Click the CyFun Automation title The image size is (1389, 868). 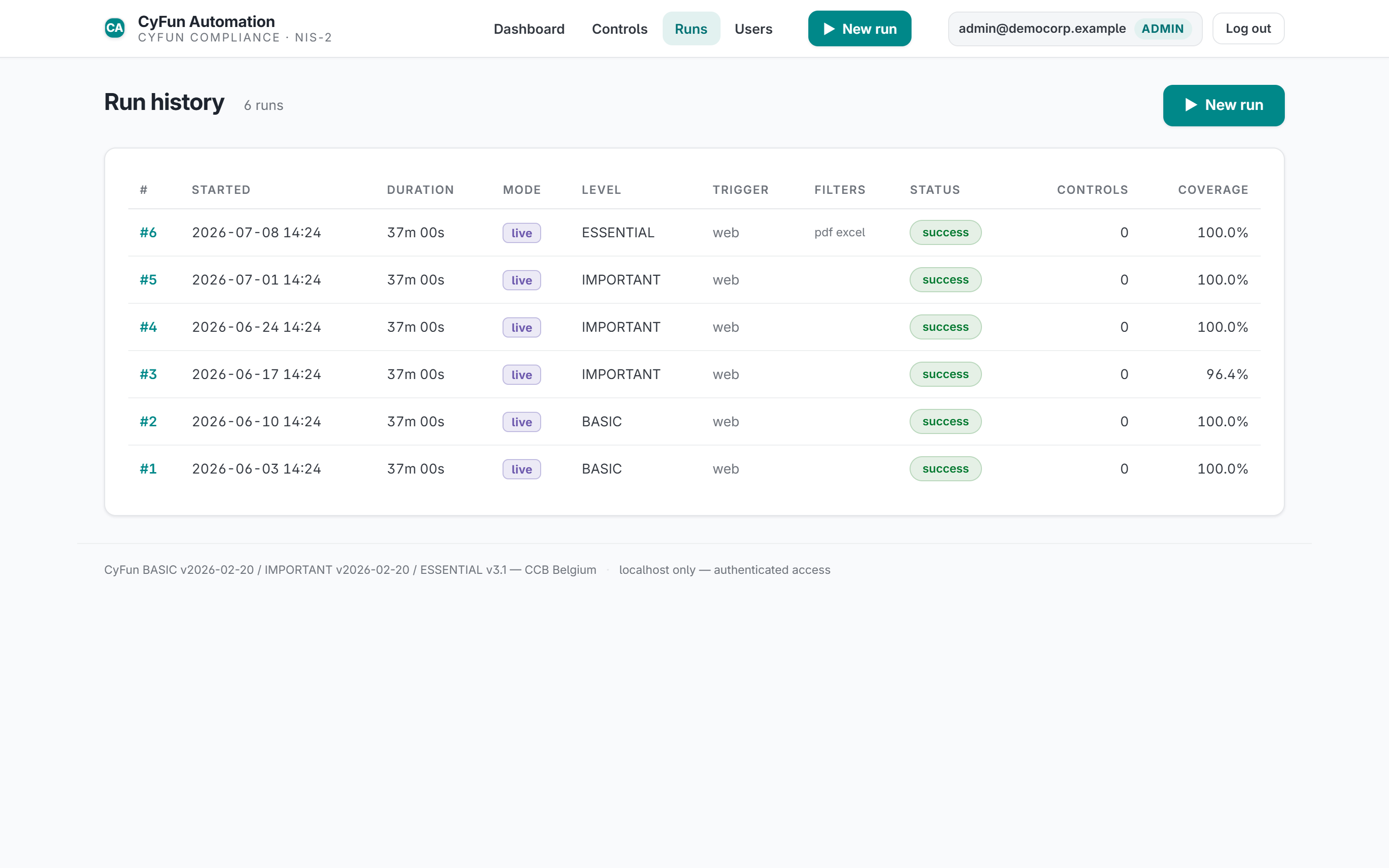206,21
